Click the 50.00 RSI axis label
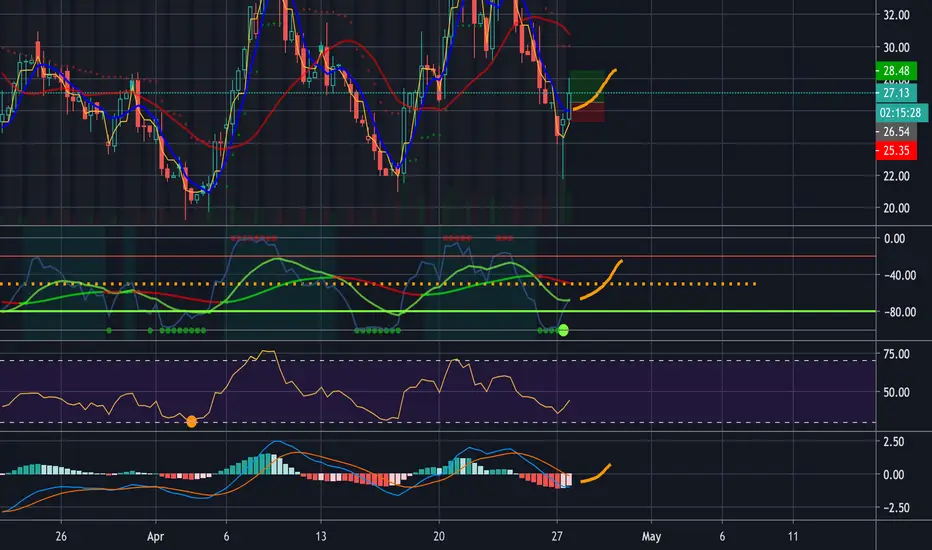 896,392
